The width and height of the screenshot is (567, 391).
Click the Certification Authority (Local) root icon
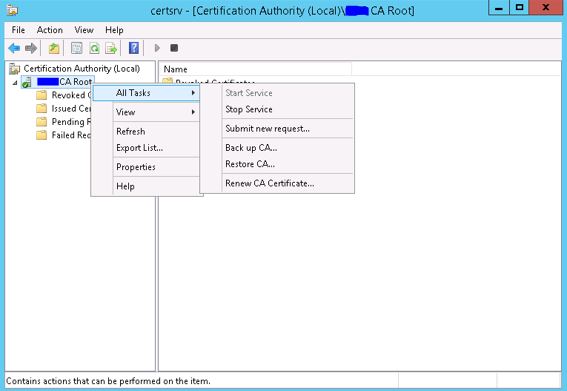(14, 69)
